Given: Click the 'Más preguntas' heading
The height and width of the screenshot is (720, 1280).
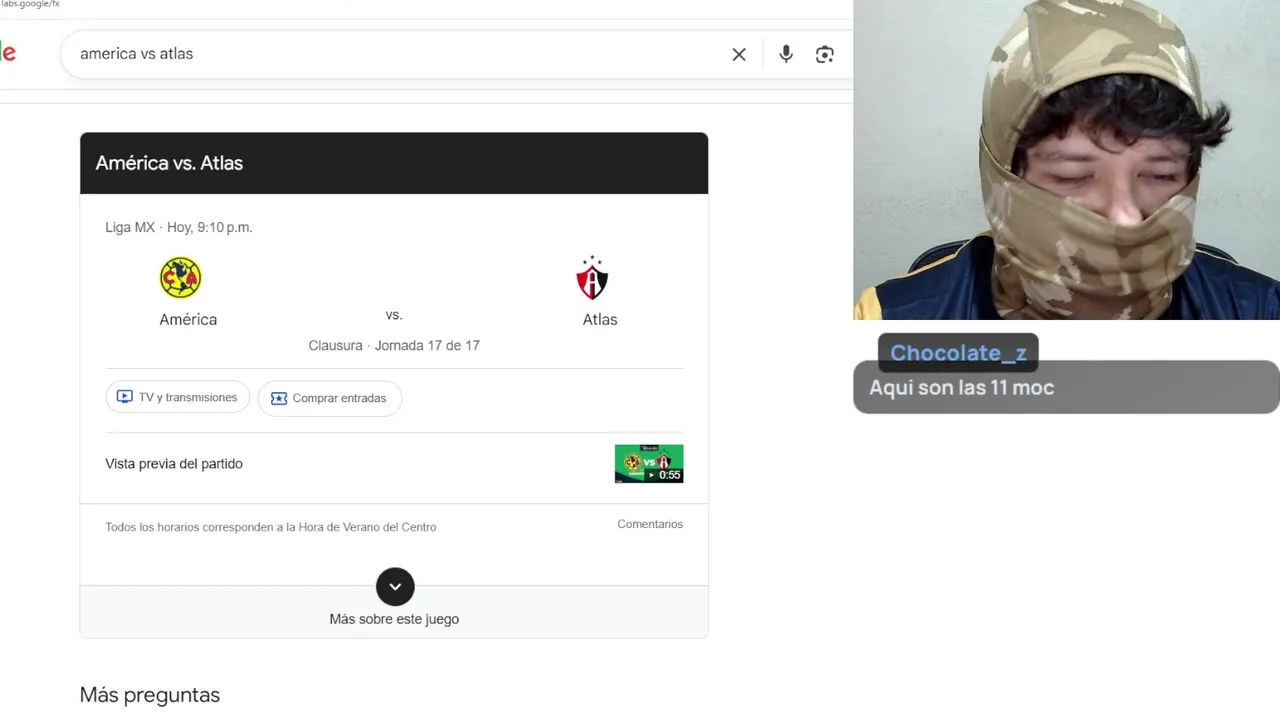Looking at the screenshot, I should click(150, 695).
